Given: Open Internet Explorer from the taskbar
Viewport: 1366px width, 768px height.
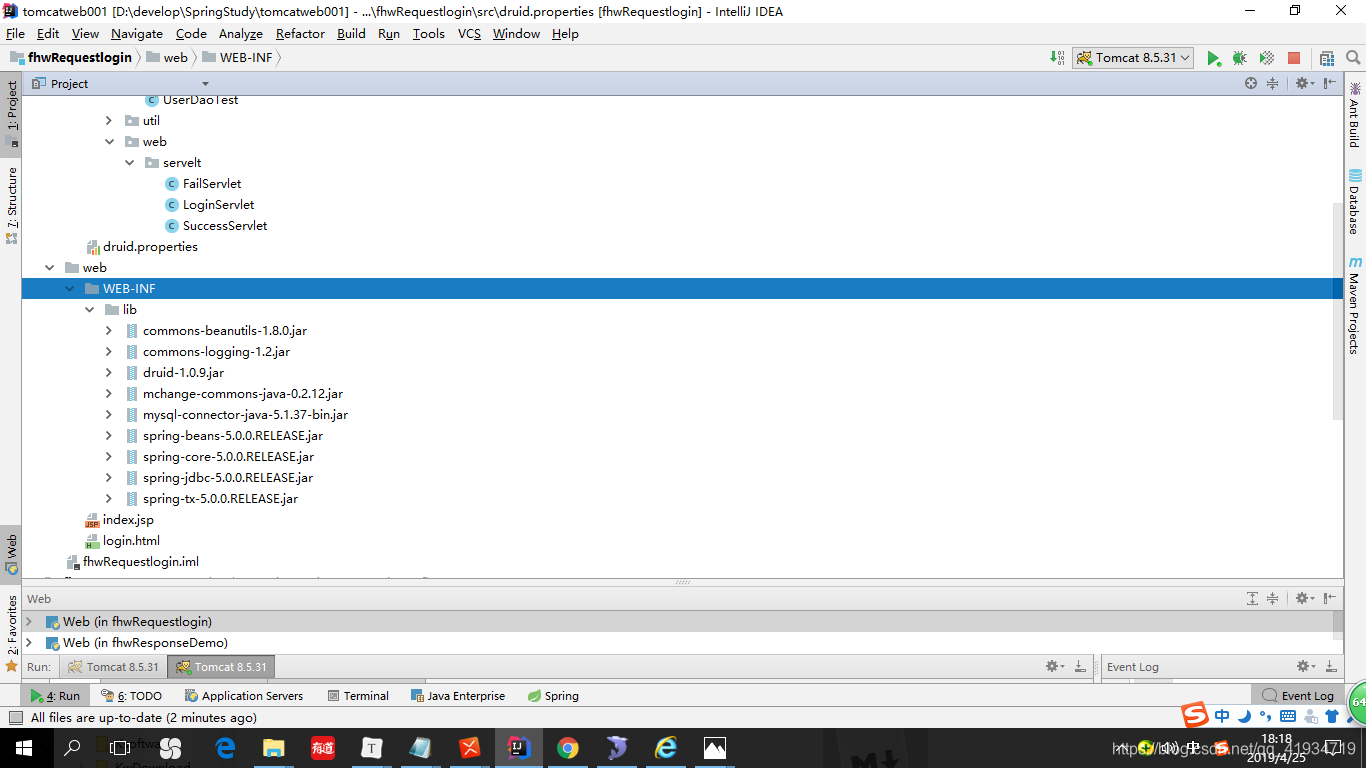Looking at the screenshot, I should coord(665,747).
